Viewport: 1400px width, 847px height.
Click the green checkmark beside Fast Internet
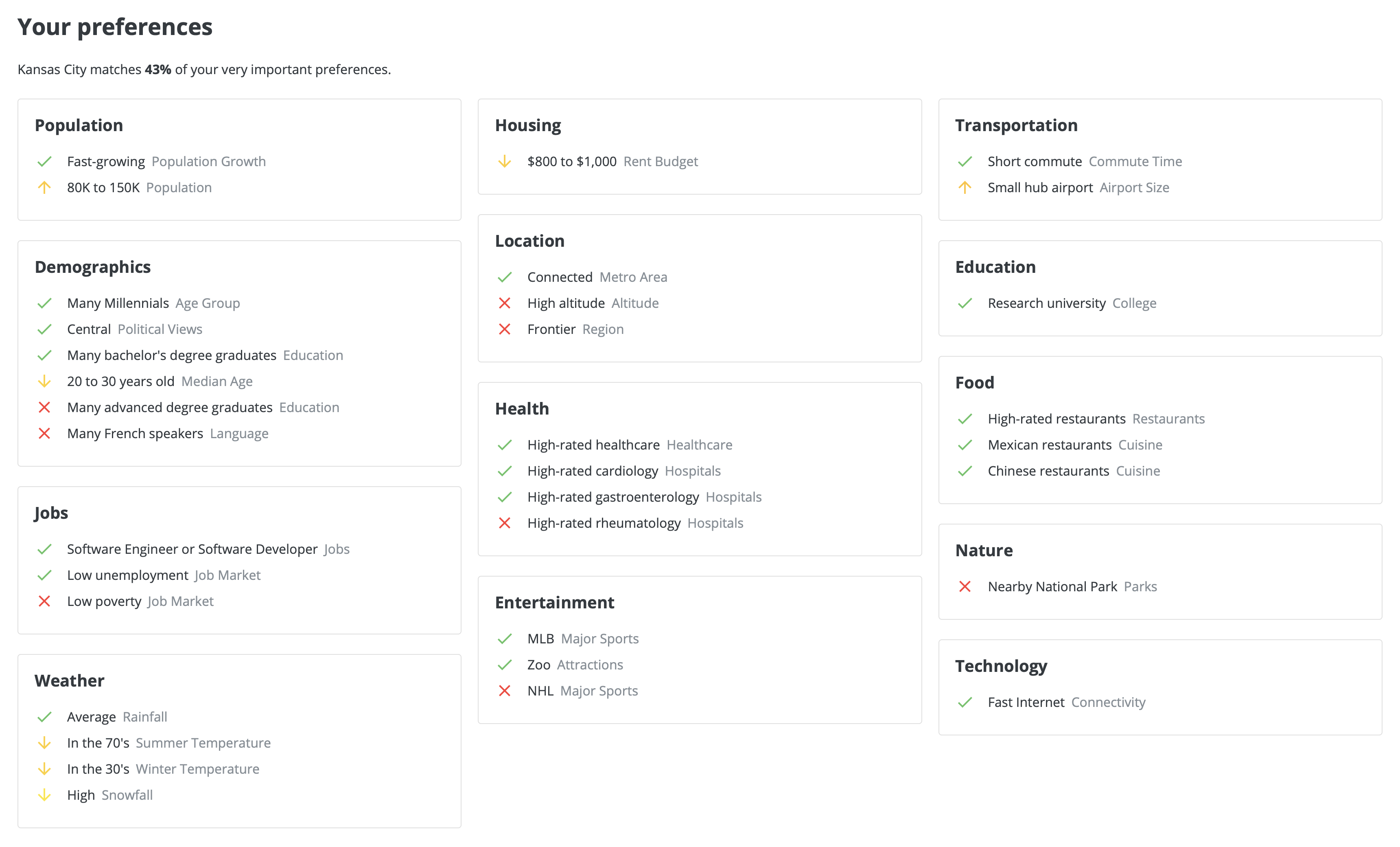pyautogui.click(x=965, y=702)
